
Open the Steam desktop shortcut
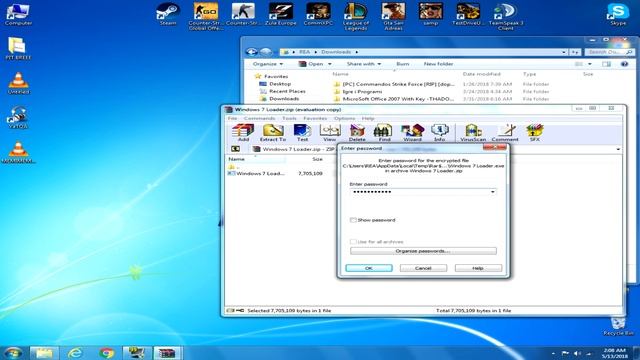tap(168, 14)
